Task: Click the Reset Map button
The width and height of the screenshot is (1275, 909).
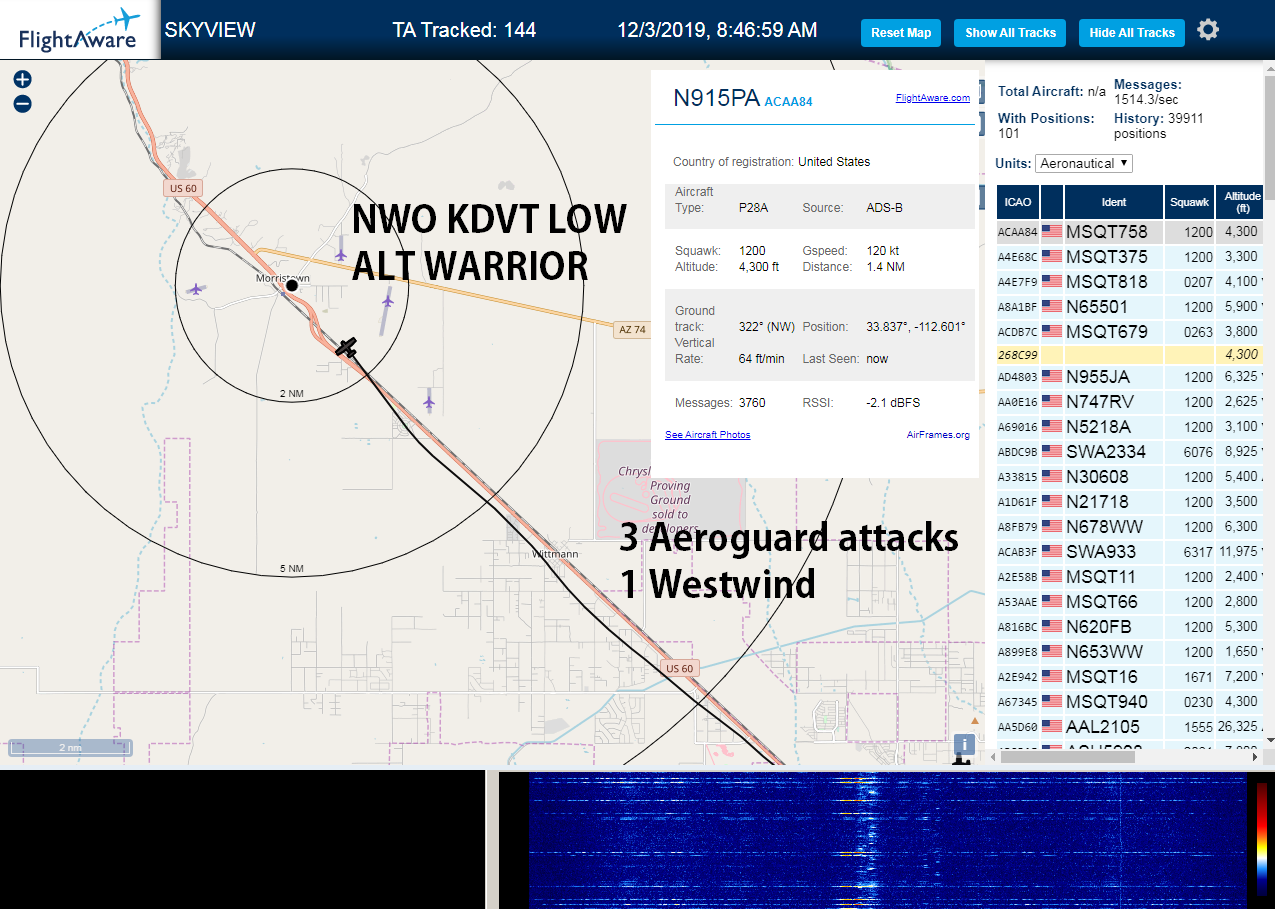Action: tap(901, 33)
